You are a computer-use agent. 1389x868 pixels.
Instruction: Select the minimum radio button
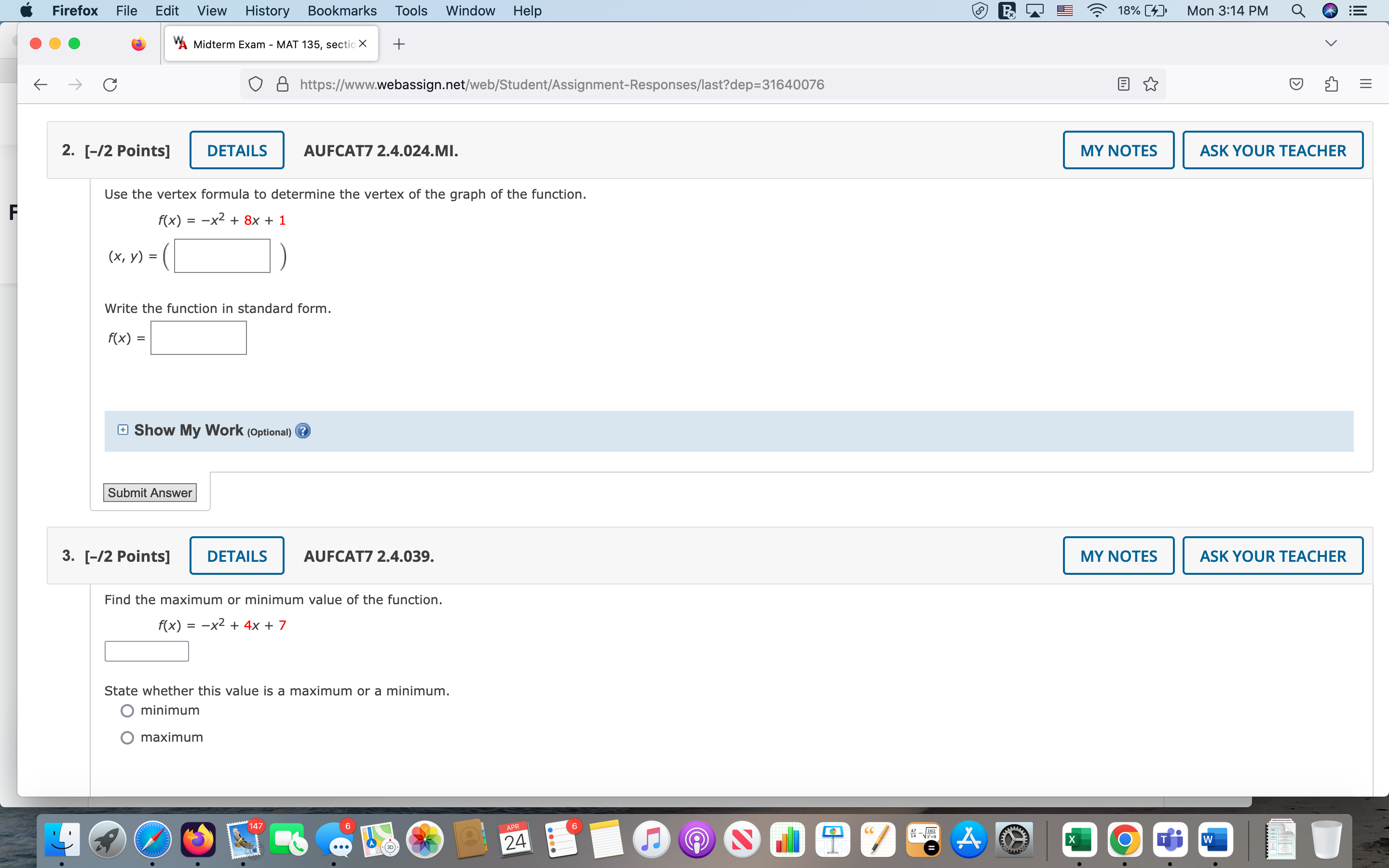tap(127, 710)
